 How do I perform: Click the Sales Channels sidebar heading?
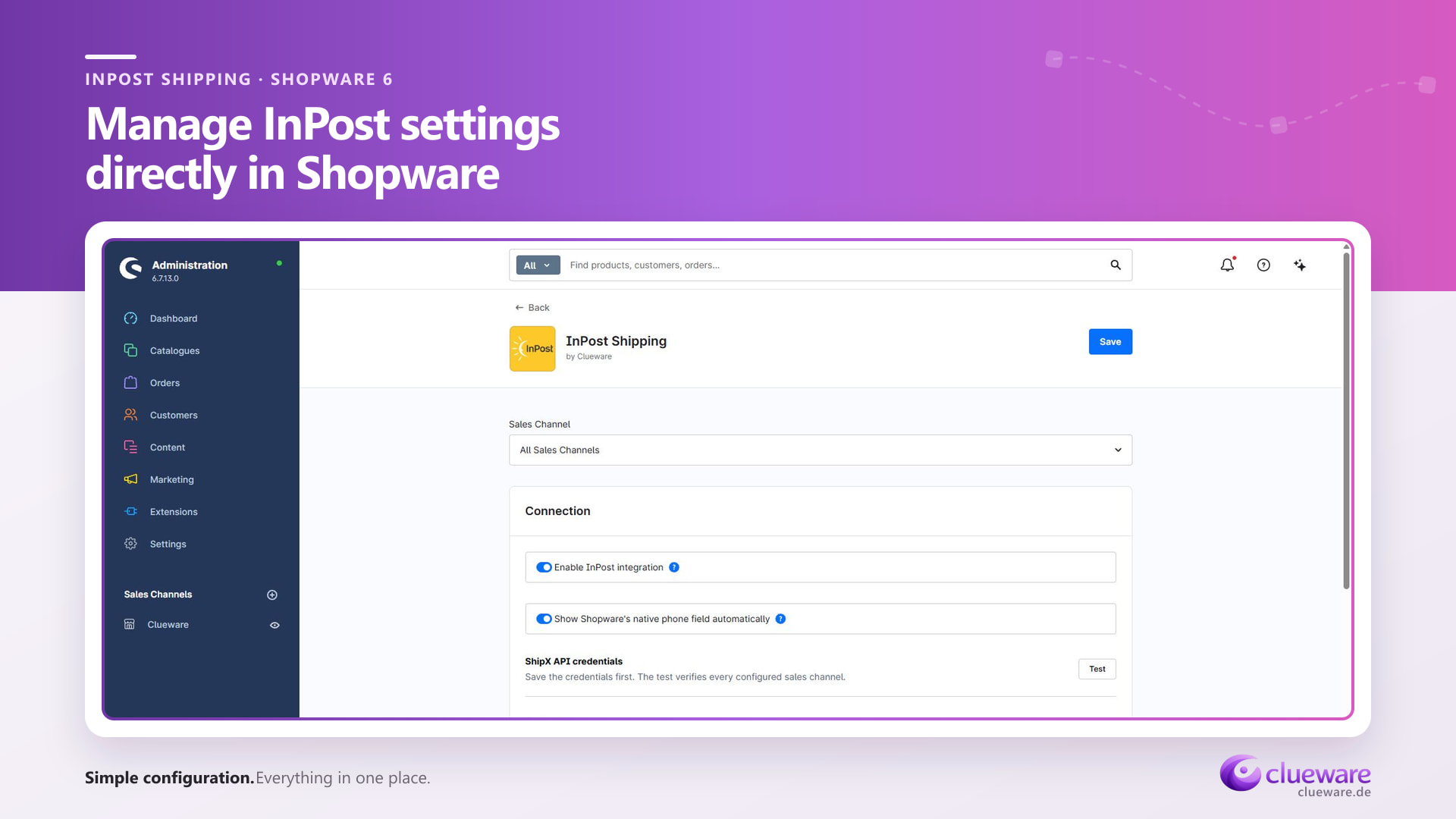[x=158, y=595]
